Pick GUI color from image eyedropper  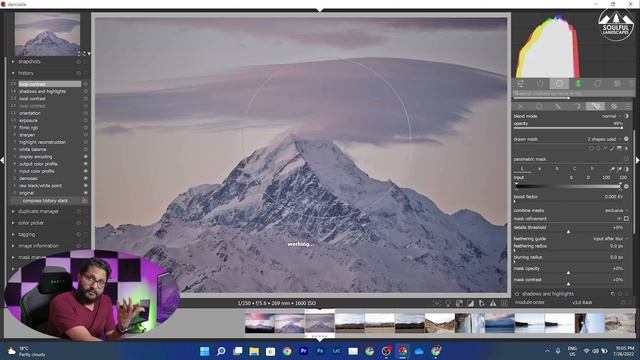[x=612, y=169]
